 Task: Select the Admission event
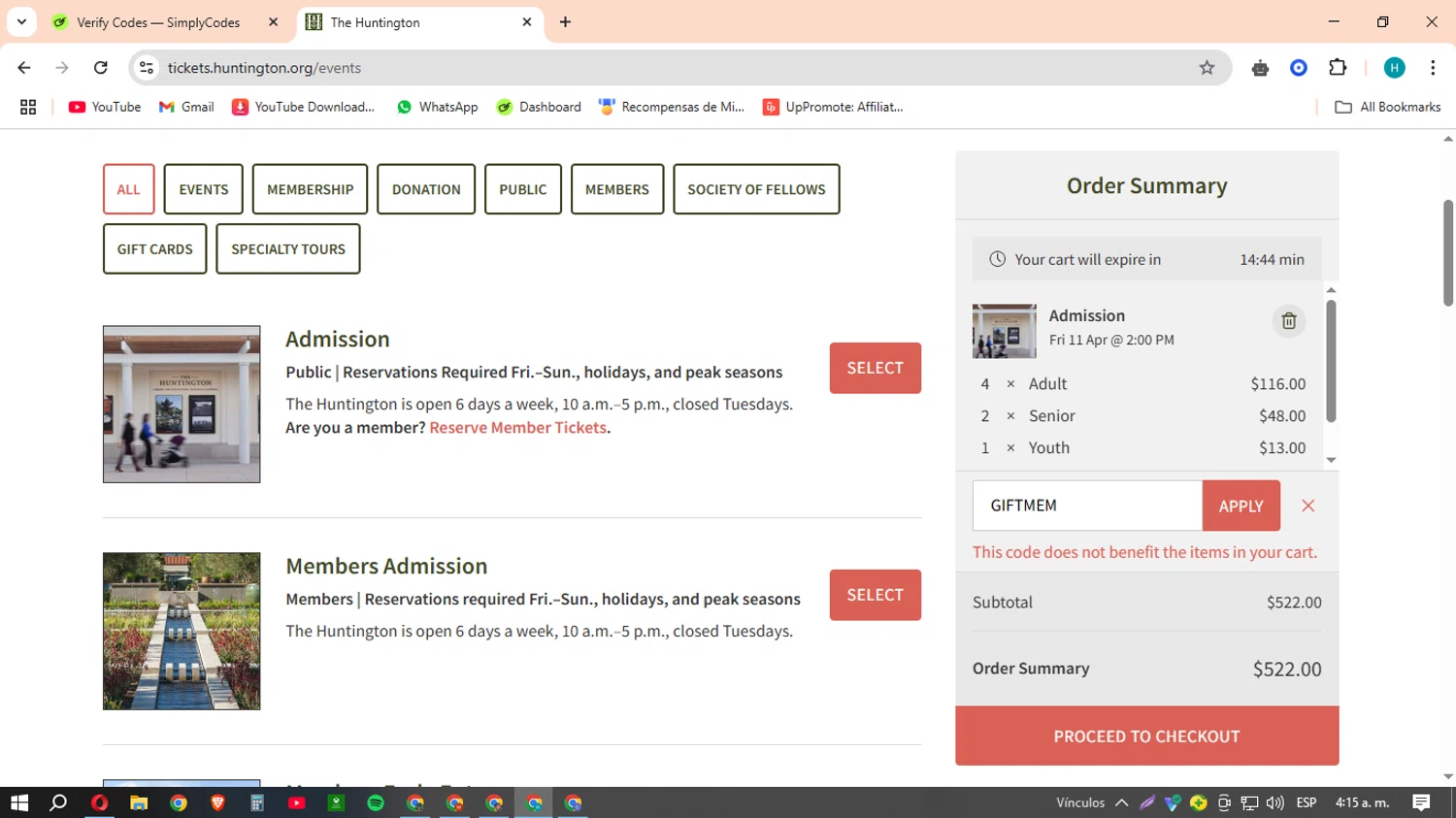pos(875,368)
